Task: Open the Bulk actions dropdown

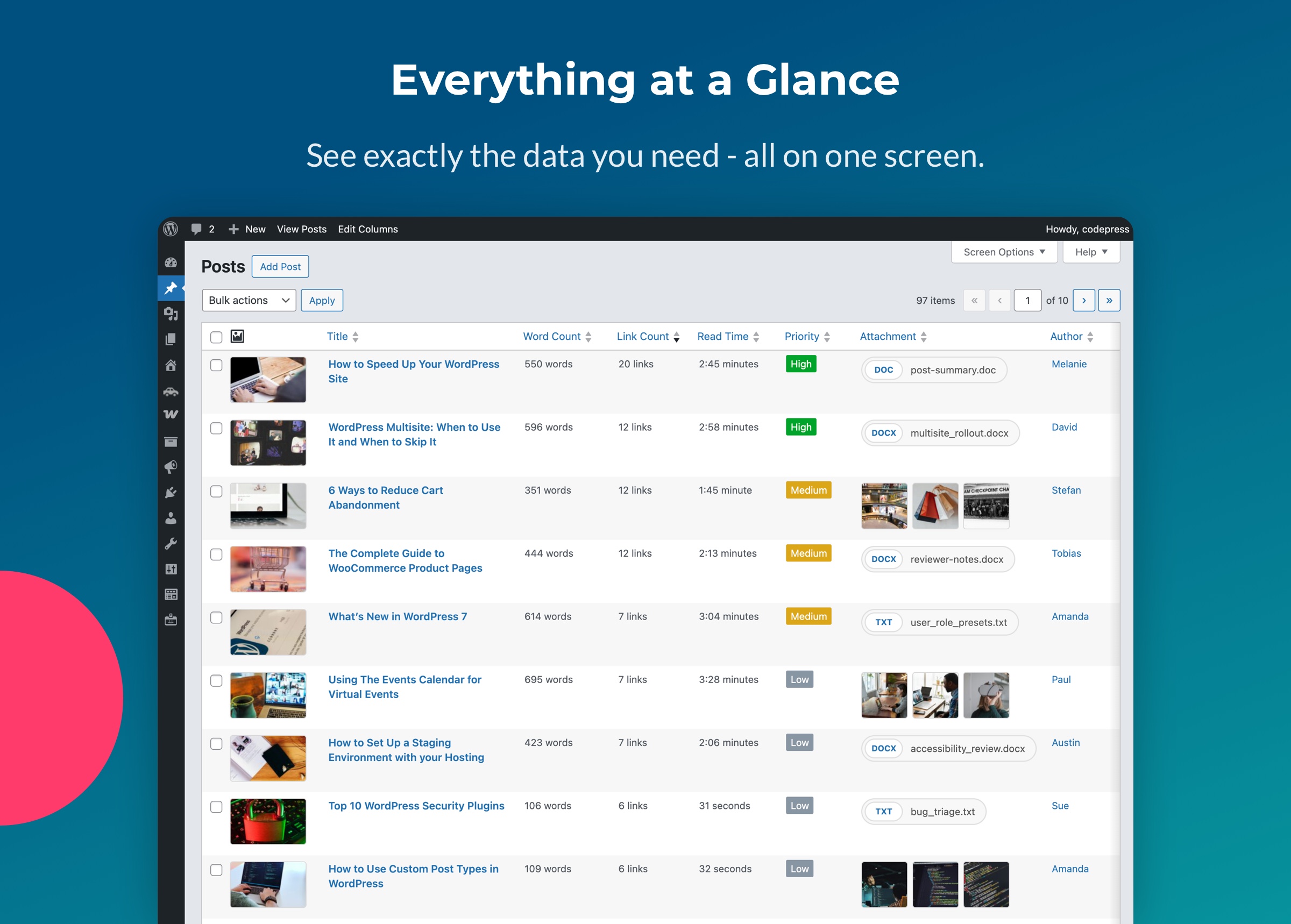Action: 249,300
